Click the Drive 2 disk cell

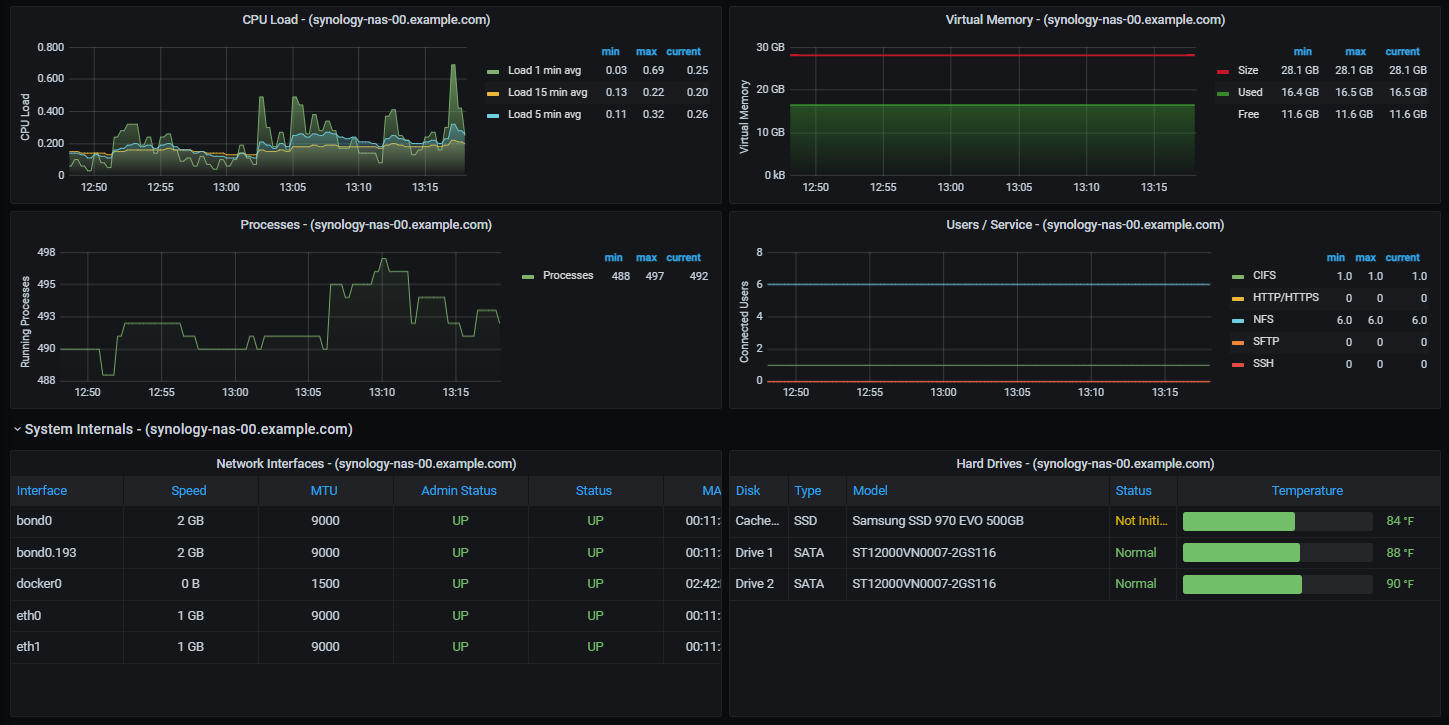(759, 584)
